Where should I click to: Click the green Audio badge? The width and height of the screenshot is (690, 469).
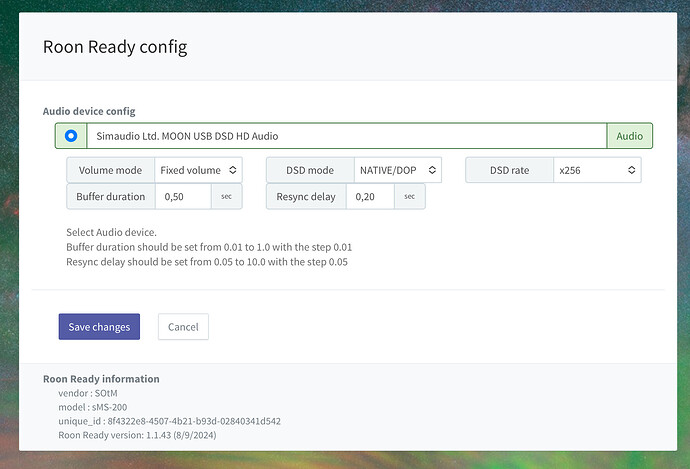[630, 136]
